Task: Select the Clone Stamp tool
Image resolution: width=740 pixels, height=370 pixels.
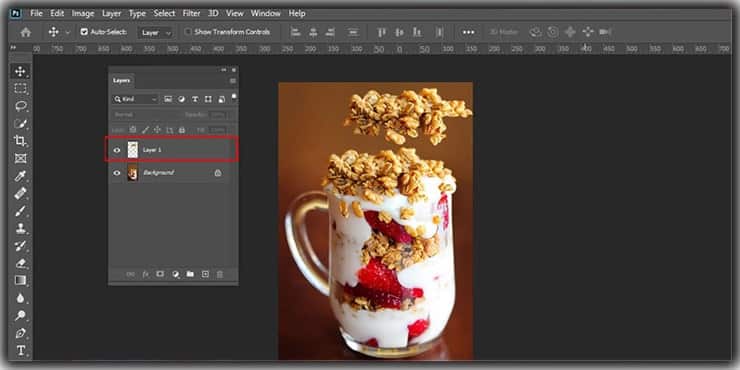Action: point(20,228)
